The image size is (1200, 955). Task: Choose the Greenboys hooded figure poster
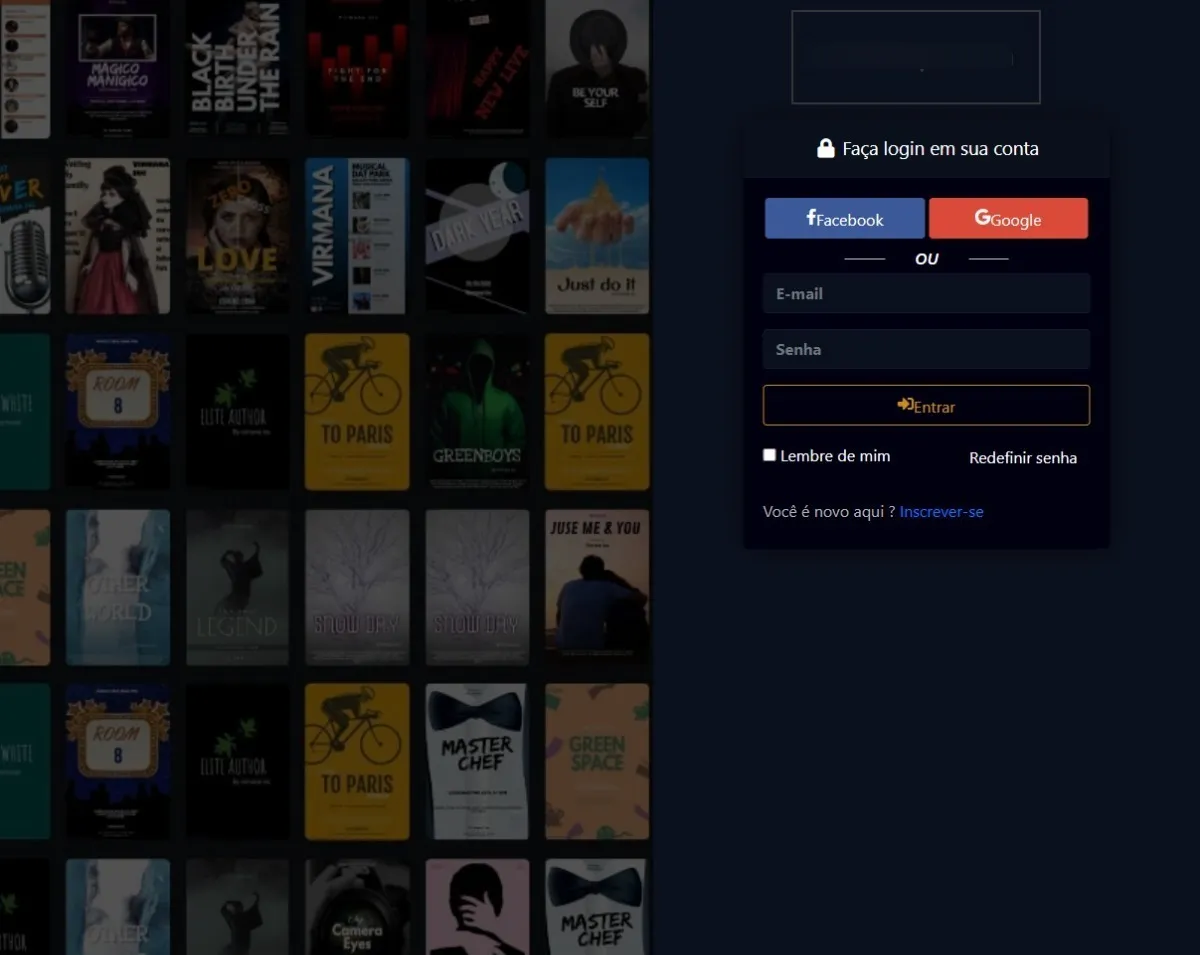tap(477, 412)
